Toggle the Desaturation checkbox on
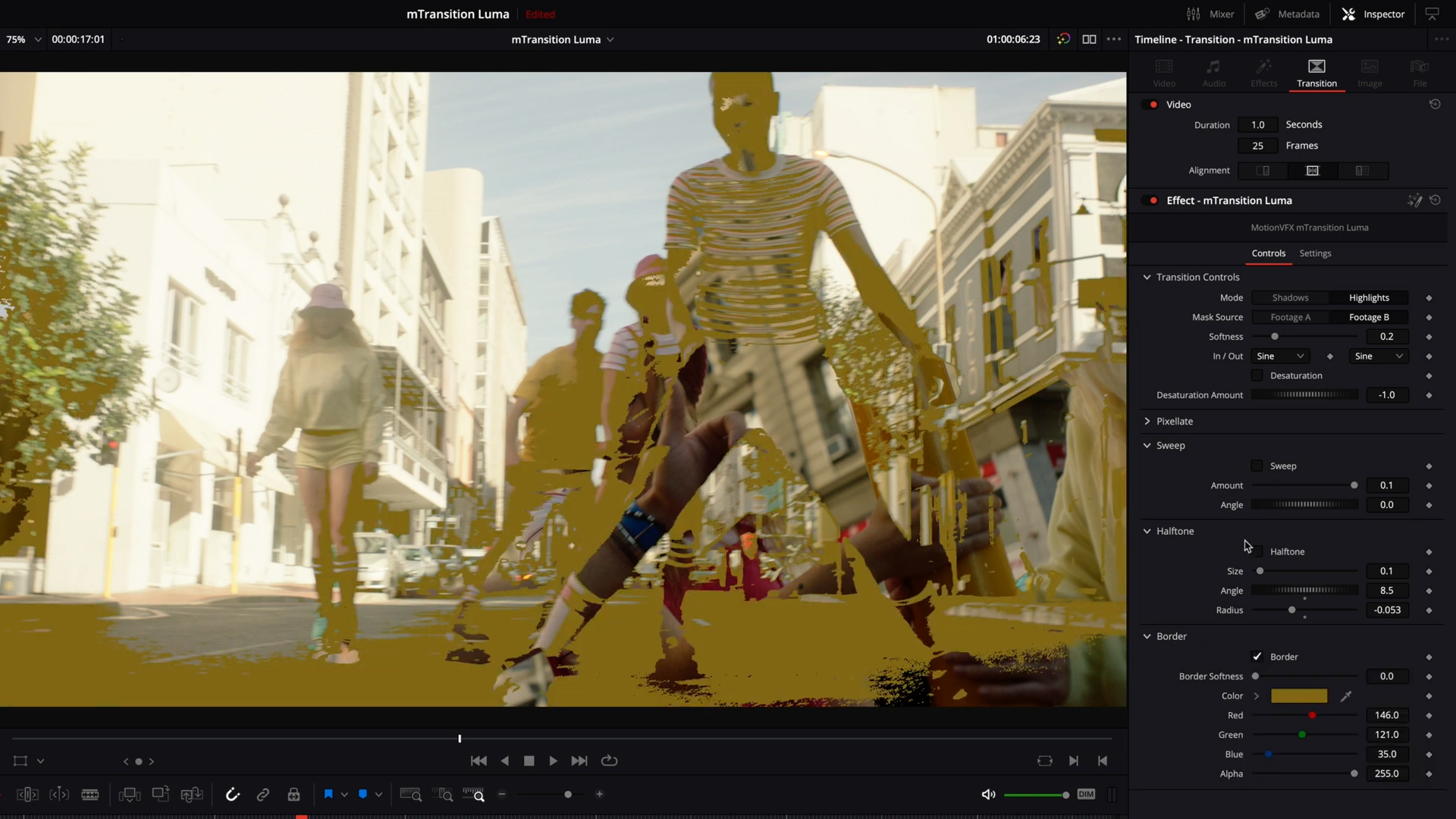 [x=1258, y=375]
